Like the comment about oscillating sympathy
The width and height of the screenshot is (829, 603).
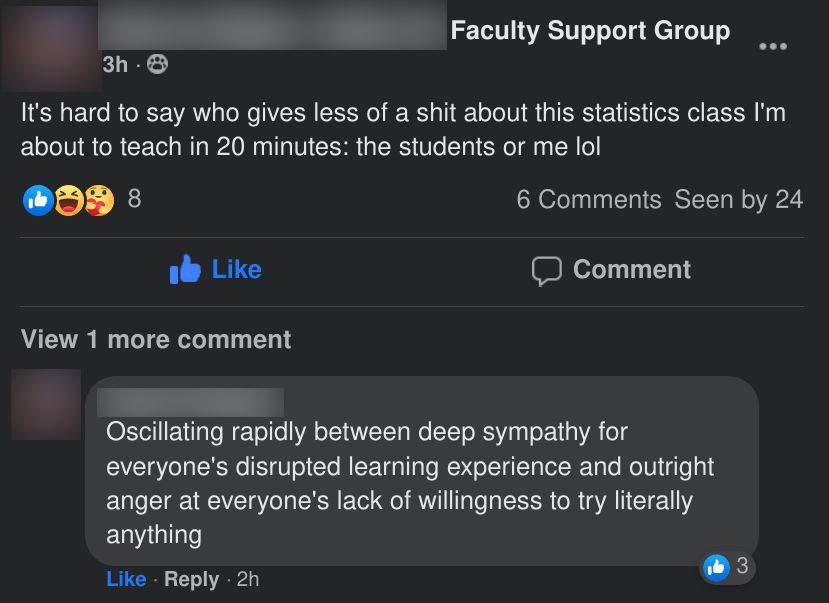click(x=126, y=579)
